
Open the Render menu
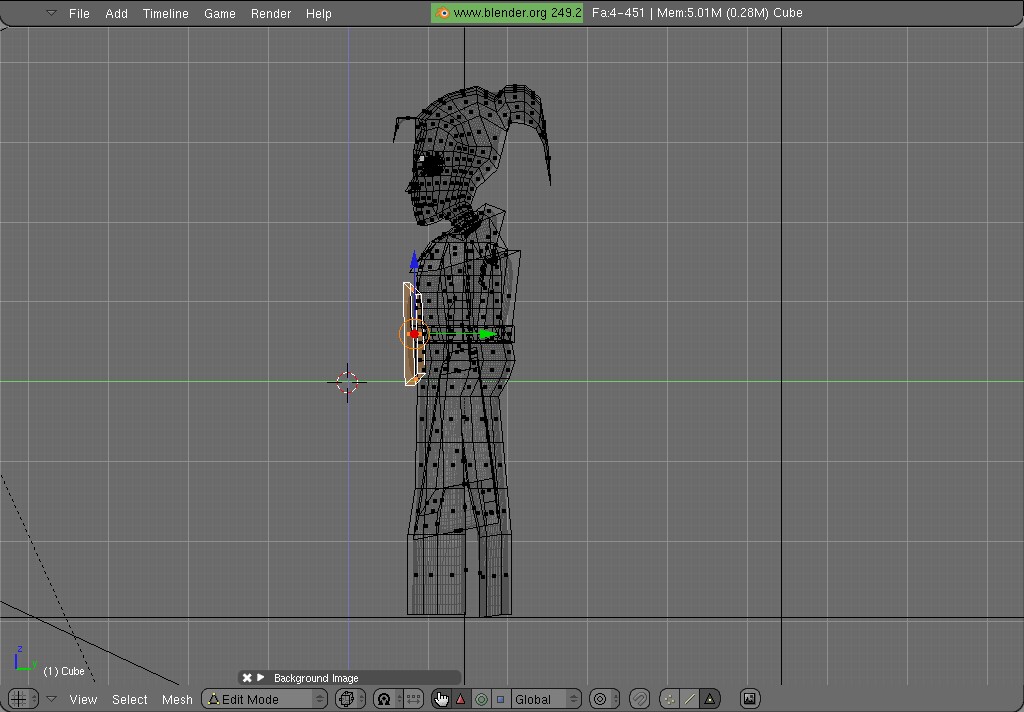click(x=270, y=13)
